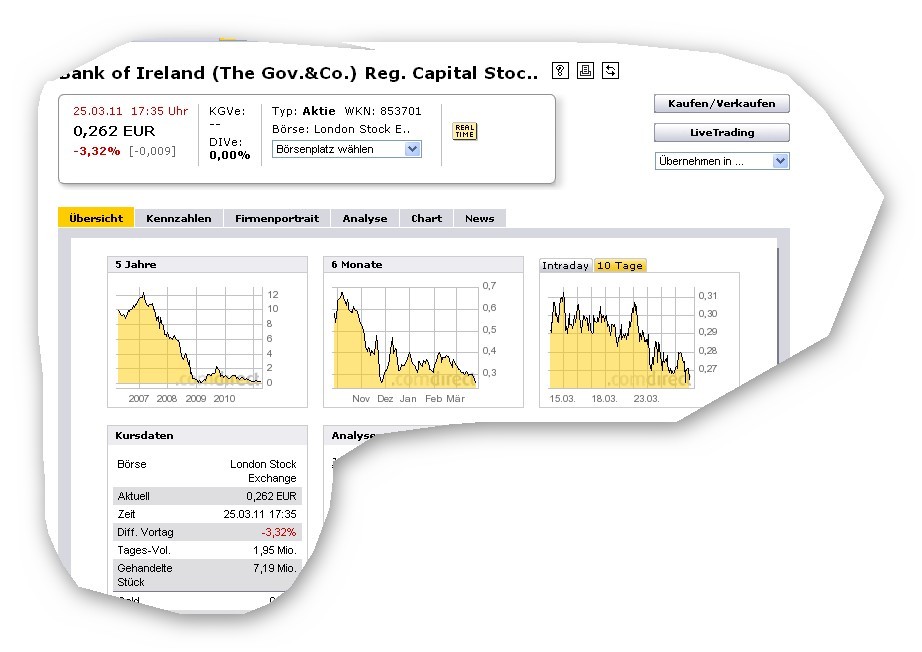922x652 pixels.
Task: Click the REAL TIME badge icon
Action: [x=464, y=131]
